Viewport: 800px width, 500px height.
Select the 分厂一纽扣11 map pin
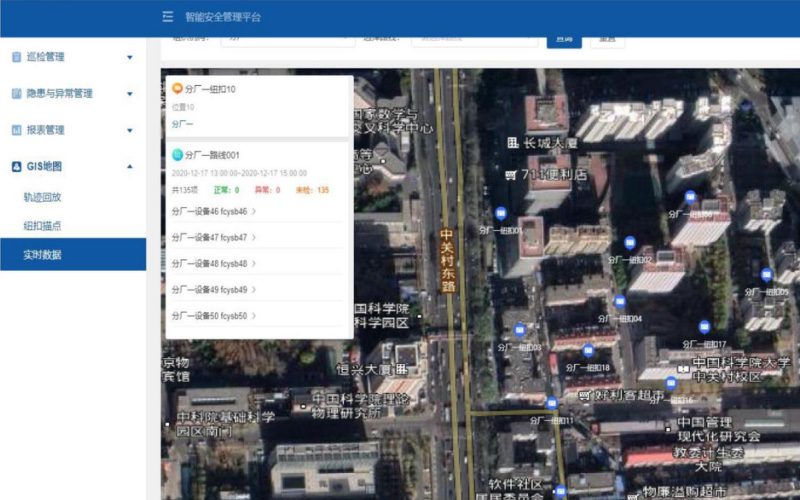[x=552, y=403]
